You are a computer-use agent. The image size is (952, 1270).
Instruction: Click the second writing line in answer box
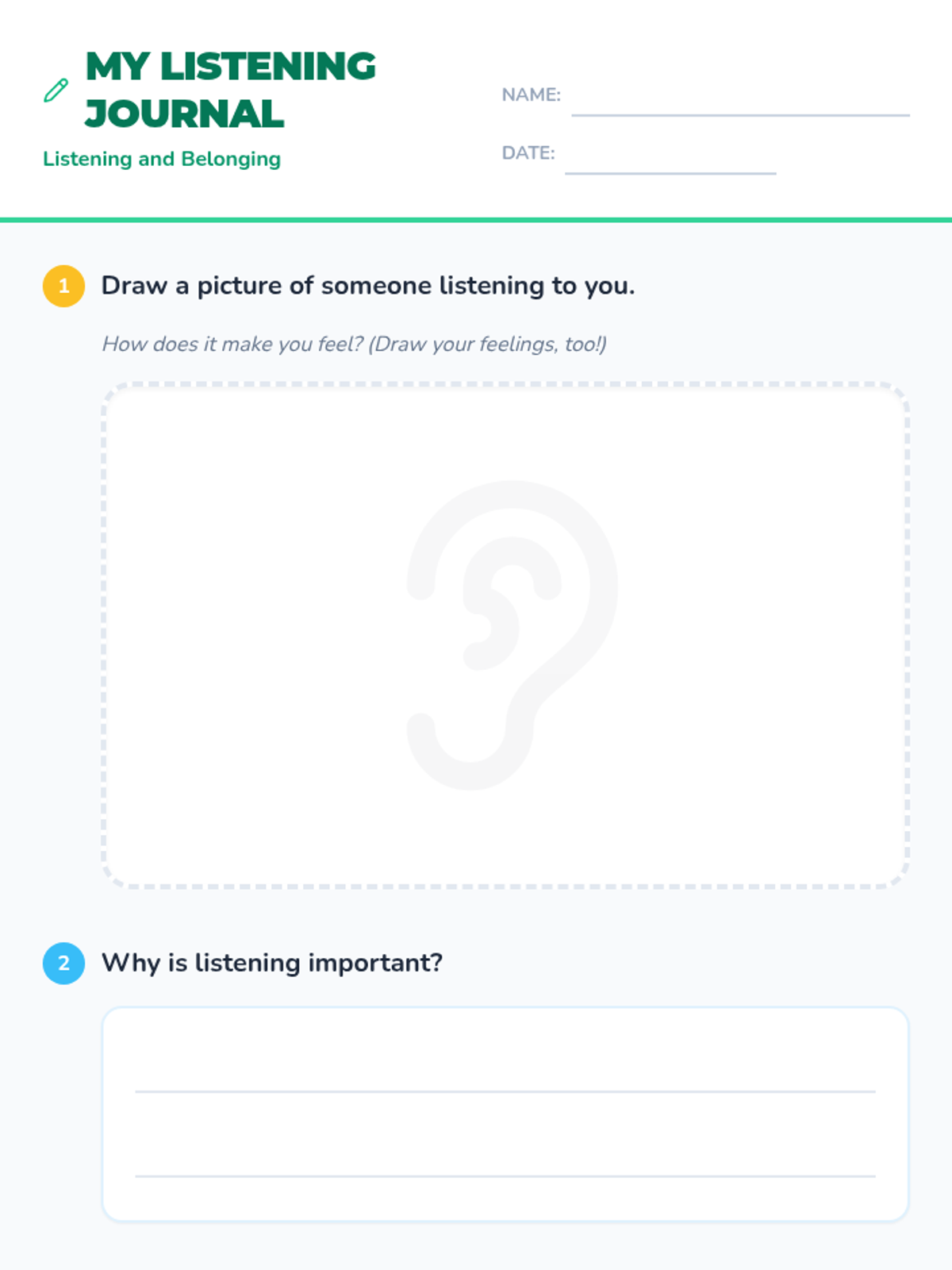click(505, 1175)
